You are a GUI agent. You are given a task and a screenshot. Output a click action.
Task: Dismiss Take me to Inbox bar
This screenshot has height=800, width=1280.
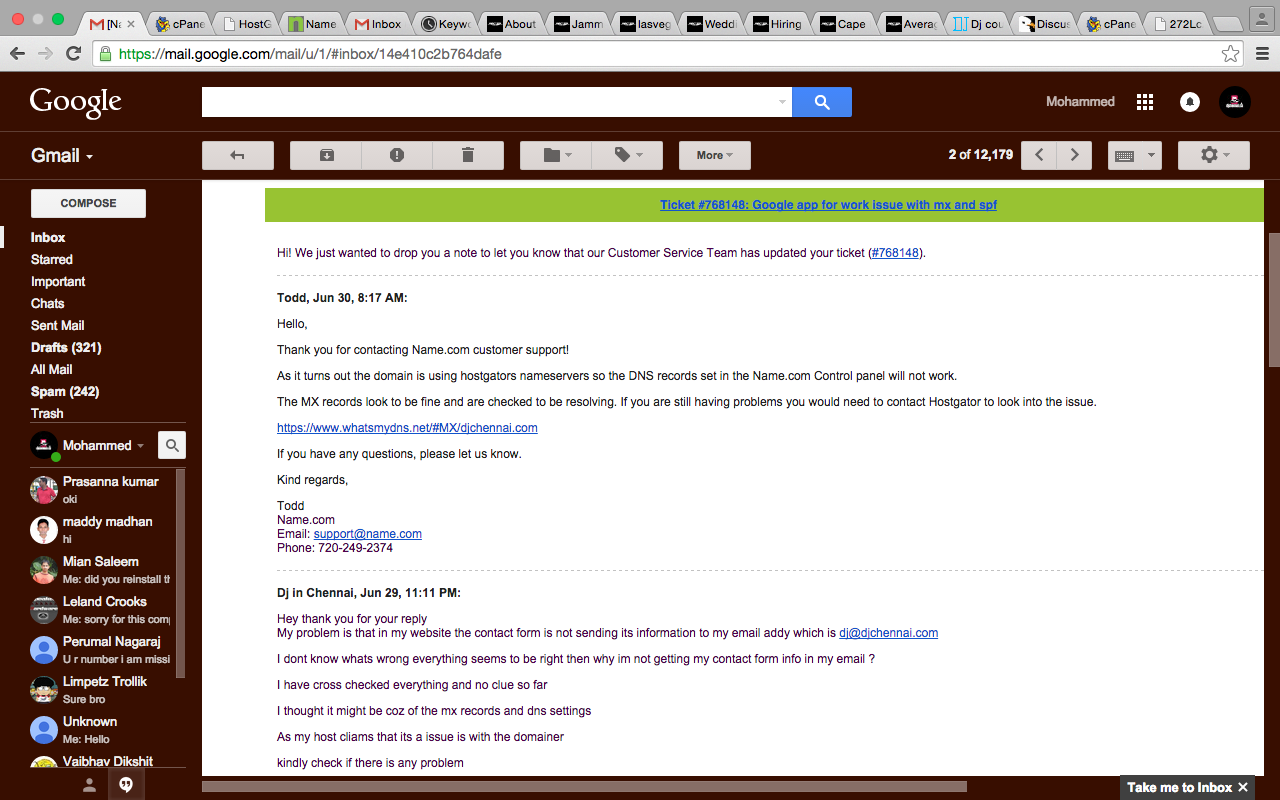click(1243, 787)
